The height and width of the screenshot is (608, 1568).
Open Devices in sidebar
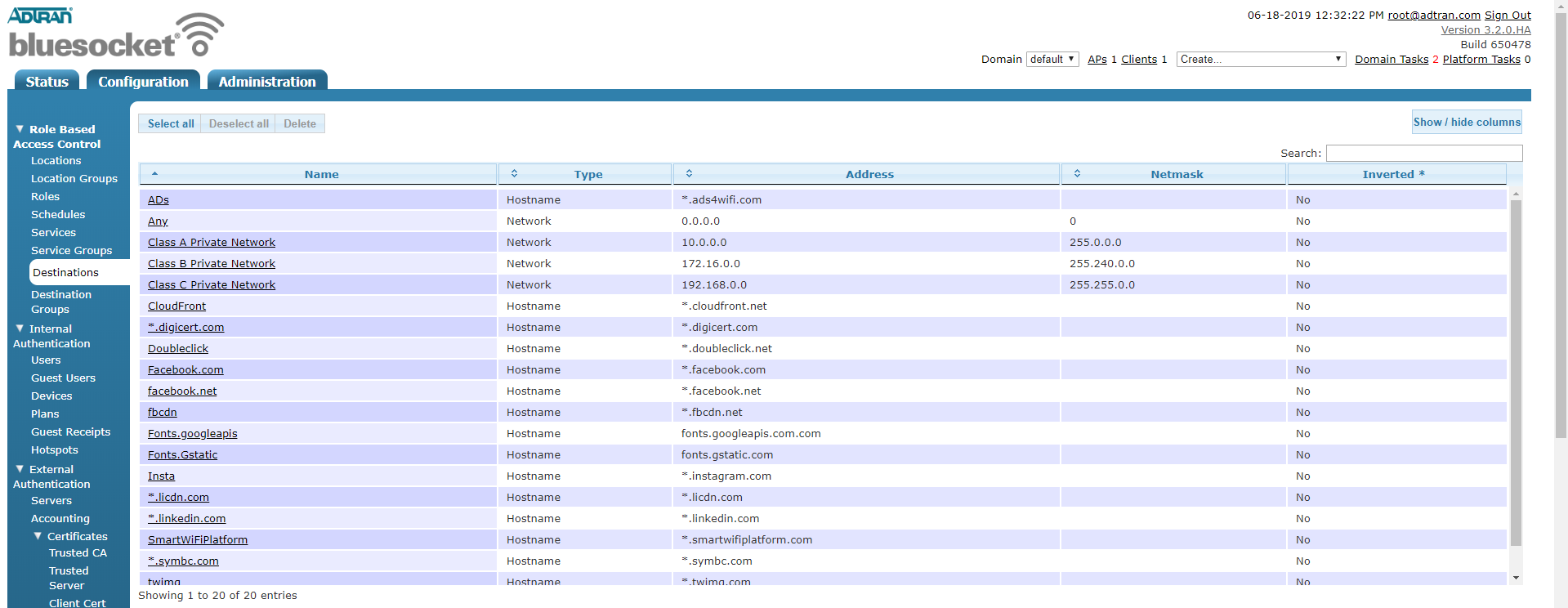[x=51, y=396]
